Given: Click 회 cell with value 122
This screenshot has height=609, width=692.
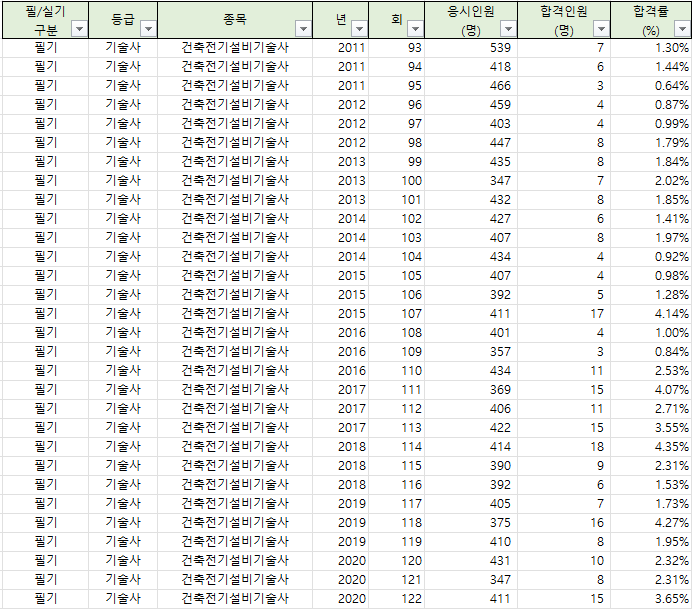Looking at the screenshot, I should coord(397,598).
